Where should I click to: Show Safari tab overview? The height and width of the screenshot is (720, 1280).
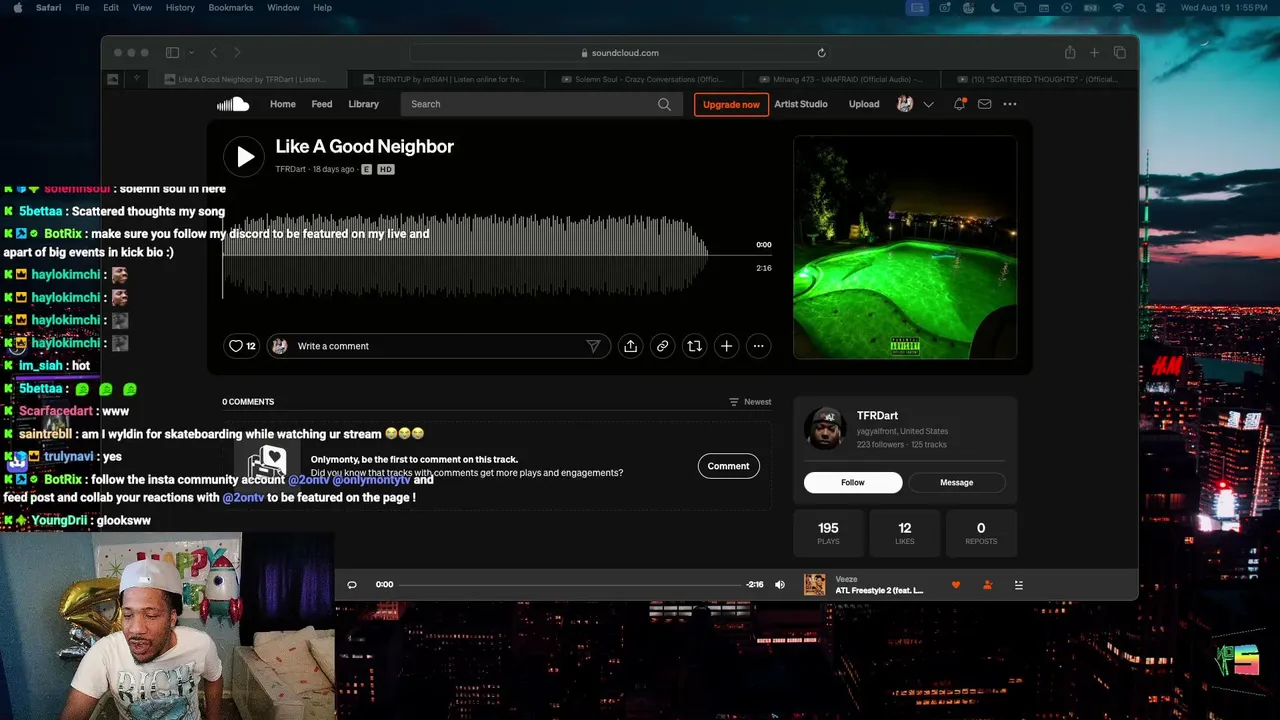tap(1120, 52)
